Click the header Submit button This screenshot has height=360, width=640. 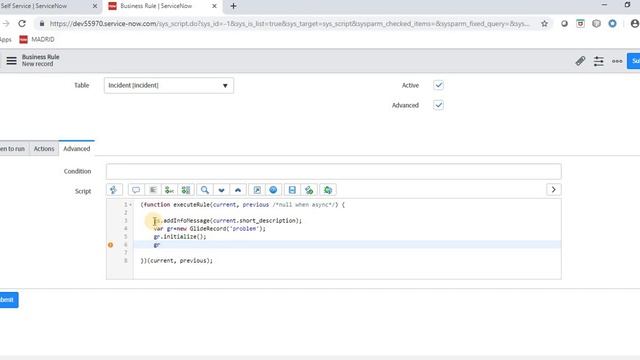click(x=634, y=61)
